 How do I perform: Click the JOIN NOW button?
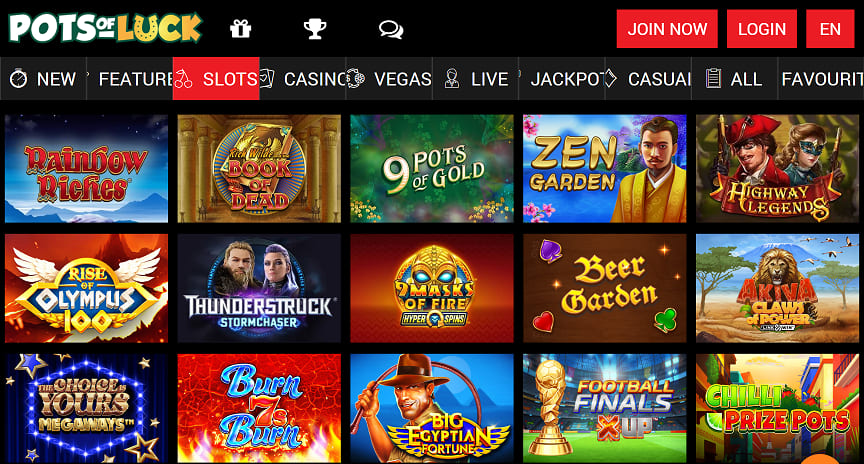tap(667, 29)
